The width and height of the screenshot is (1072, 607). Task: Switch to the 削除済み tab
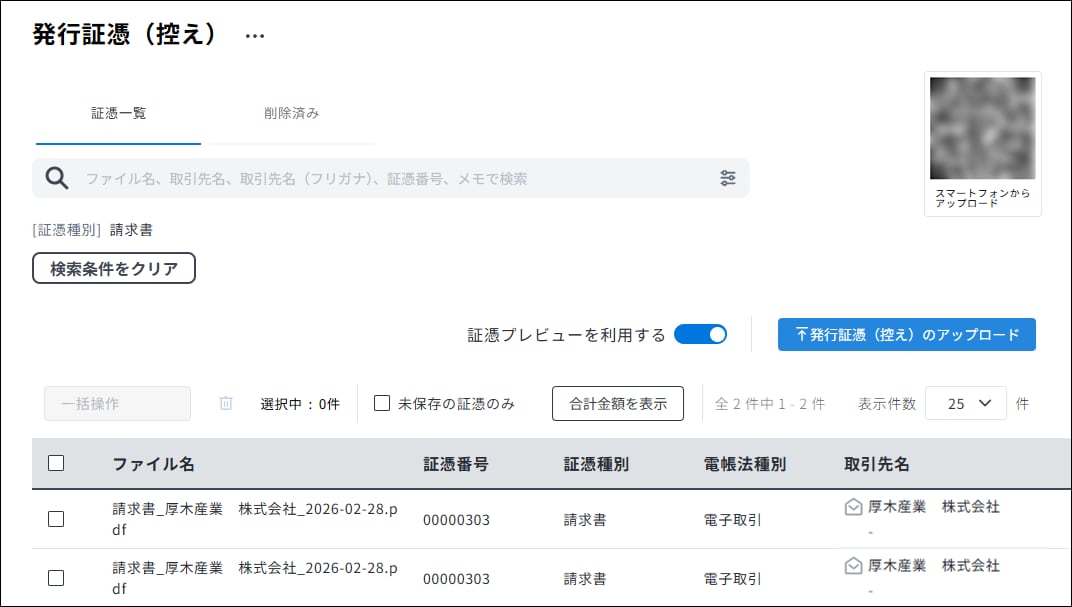pyautogui.click(x=292, y=113)
